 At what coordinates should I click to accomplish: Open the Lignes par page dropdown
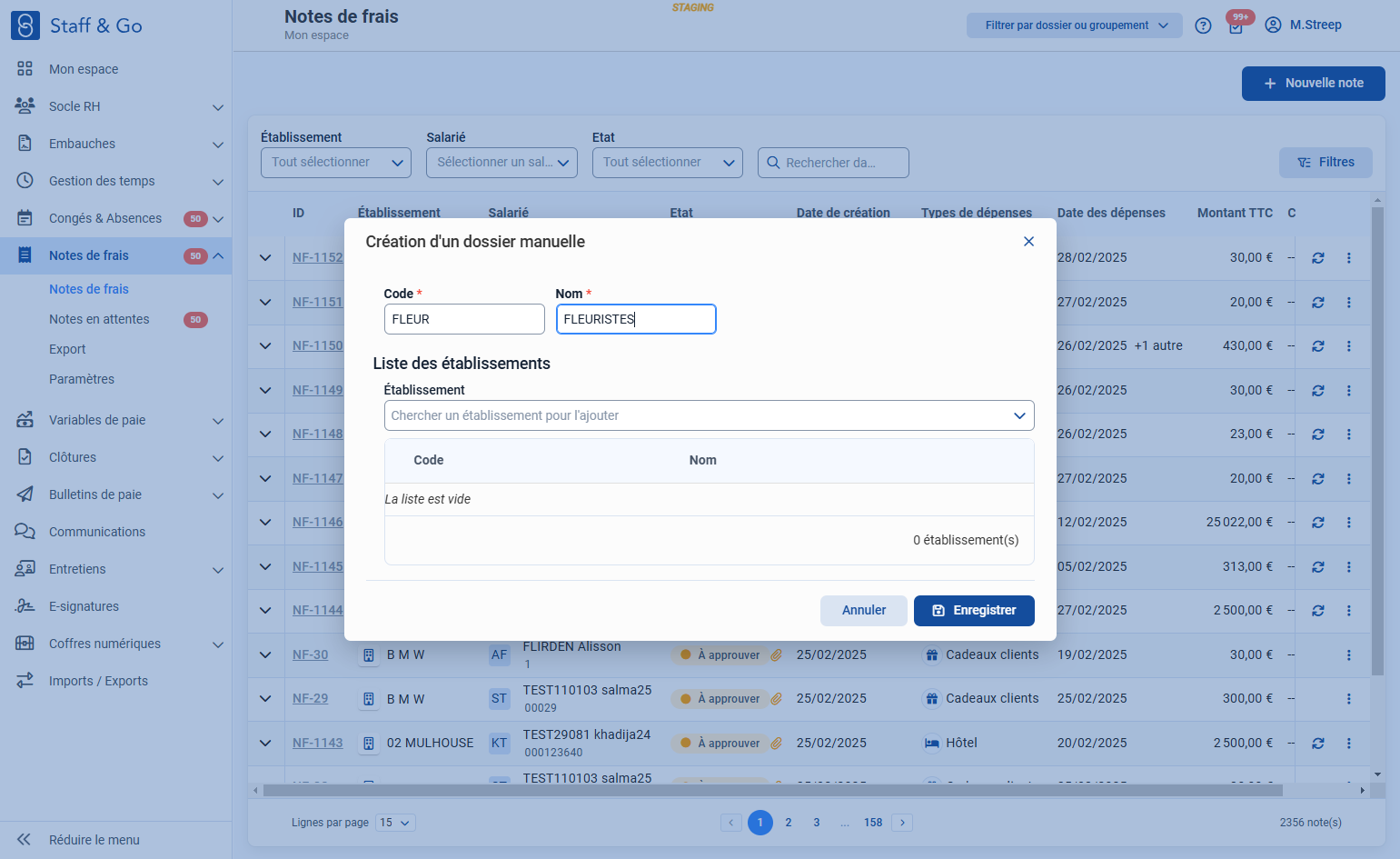[395, 823]
